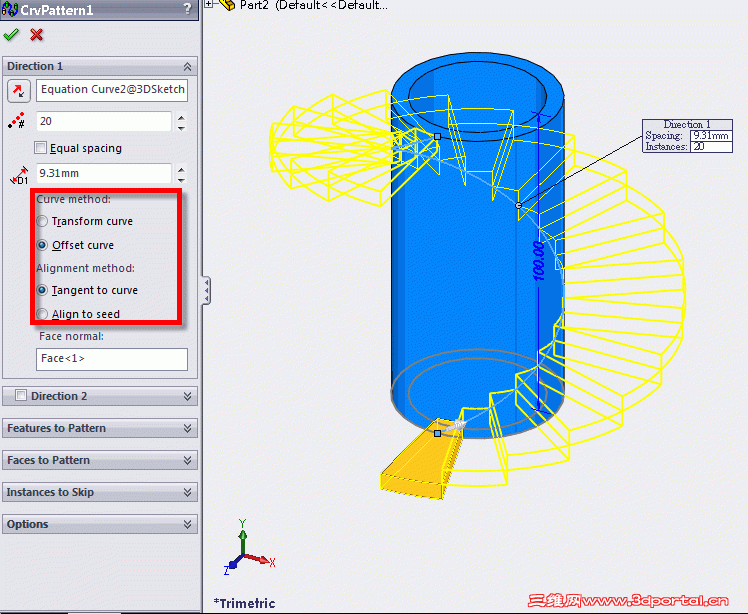Image resolution: width=748 pixels, height=614 pixels.
Task: Click the 9.31mm spacing field
Action: pos(104,173)
